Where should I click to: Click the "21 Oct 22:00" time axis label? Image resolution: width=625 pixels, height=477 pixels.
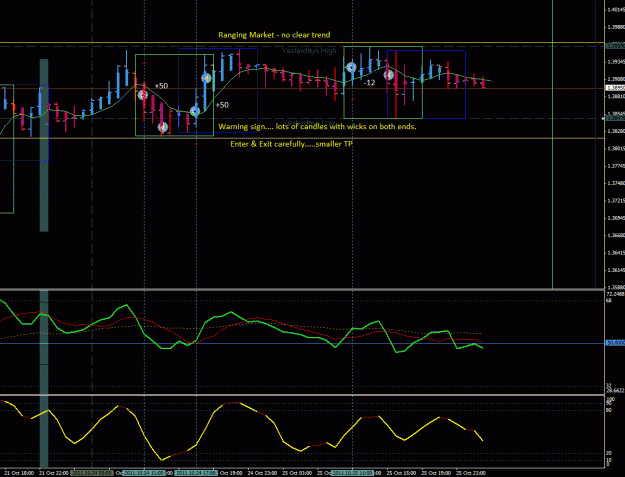click(x=54, y=473)
